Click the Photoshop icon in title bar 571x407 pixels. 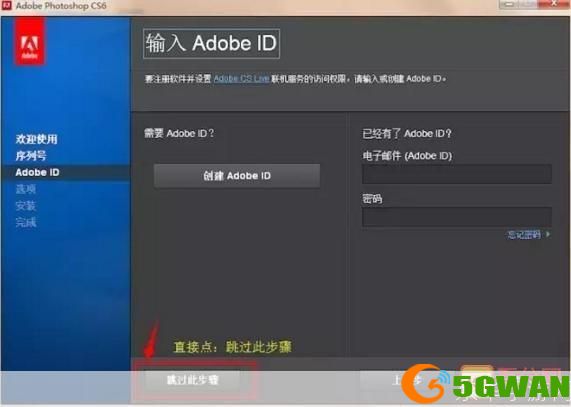[7, 5]
